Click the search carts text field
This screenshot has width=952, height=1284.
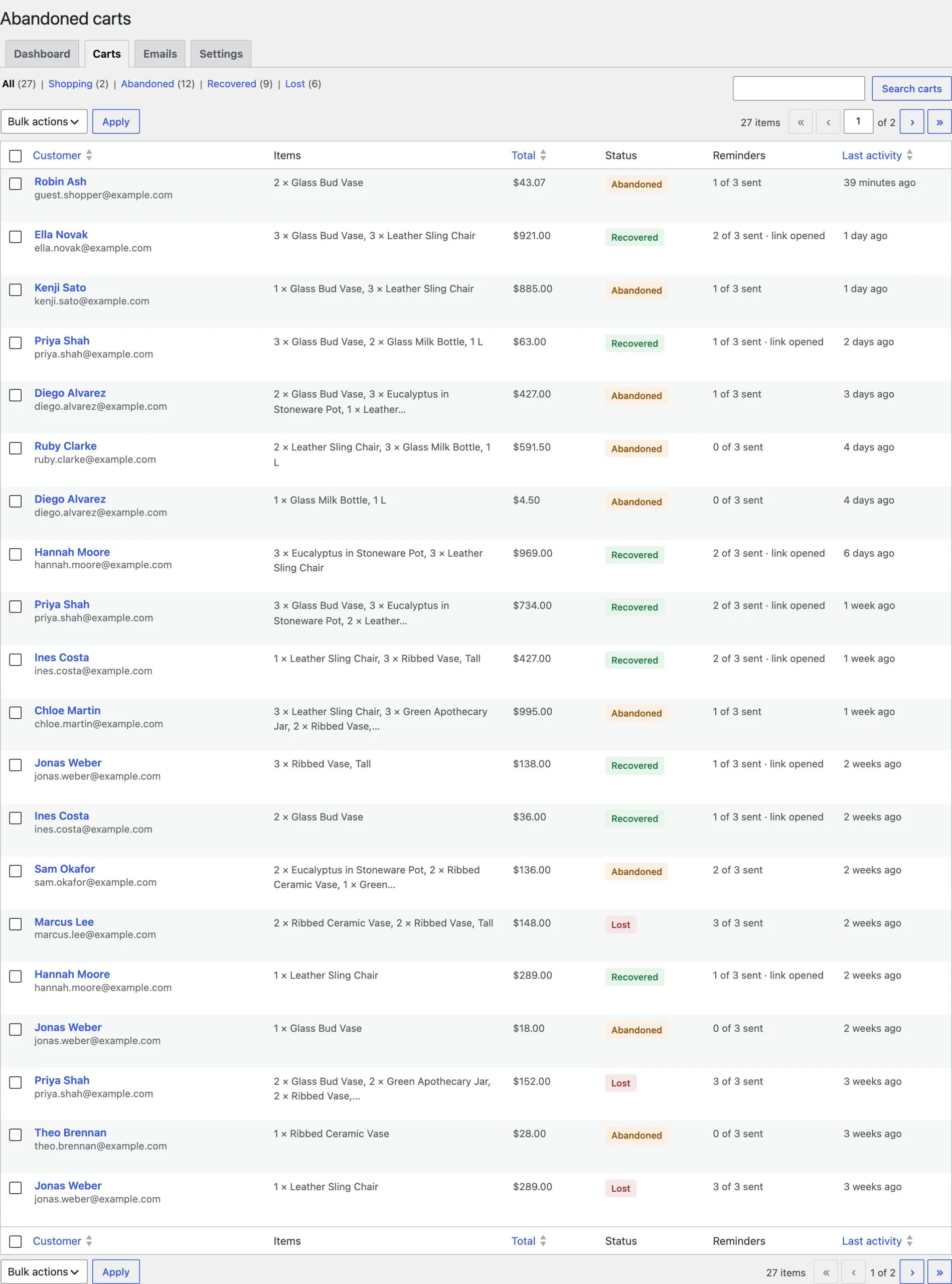coord(798,88)
